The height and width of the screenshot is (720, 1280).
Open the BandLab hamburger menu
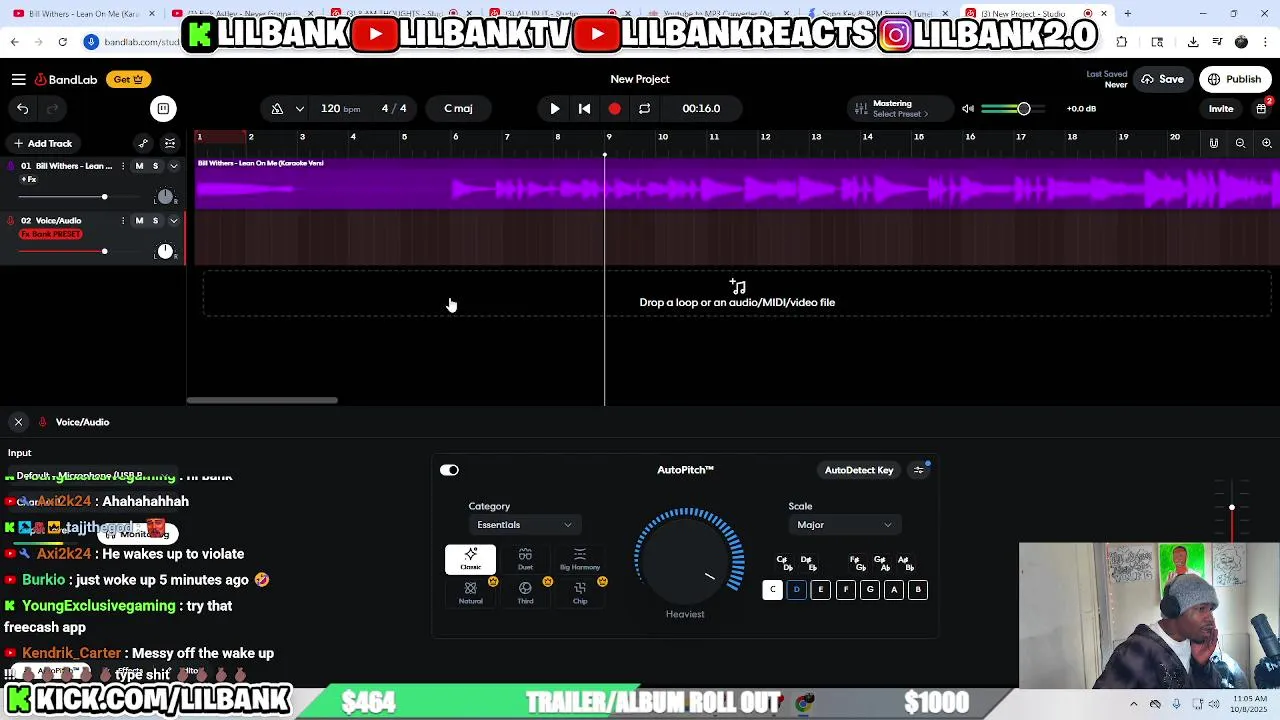point(18,79)
